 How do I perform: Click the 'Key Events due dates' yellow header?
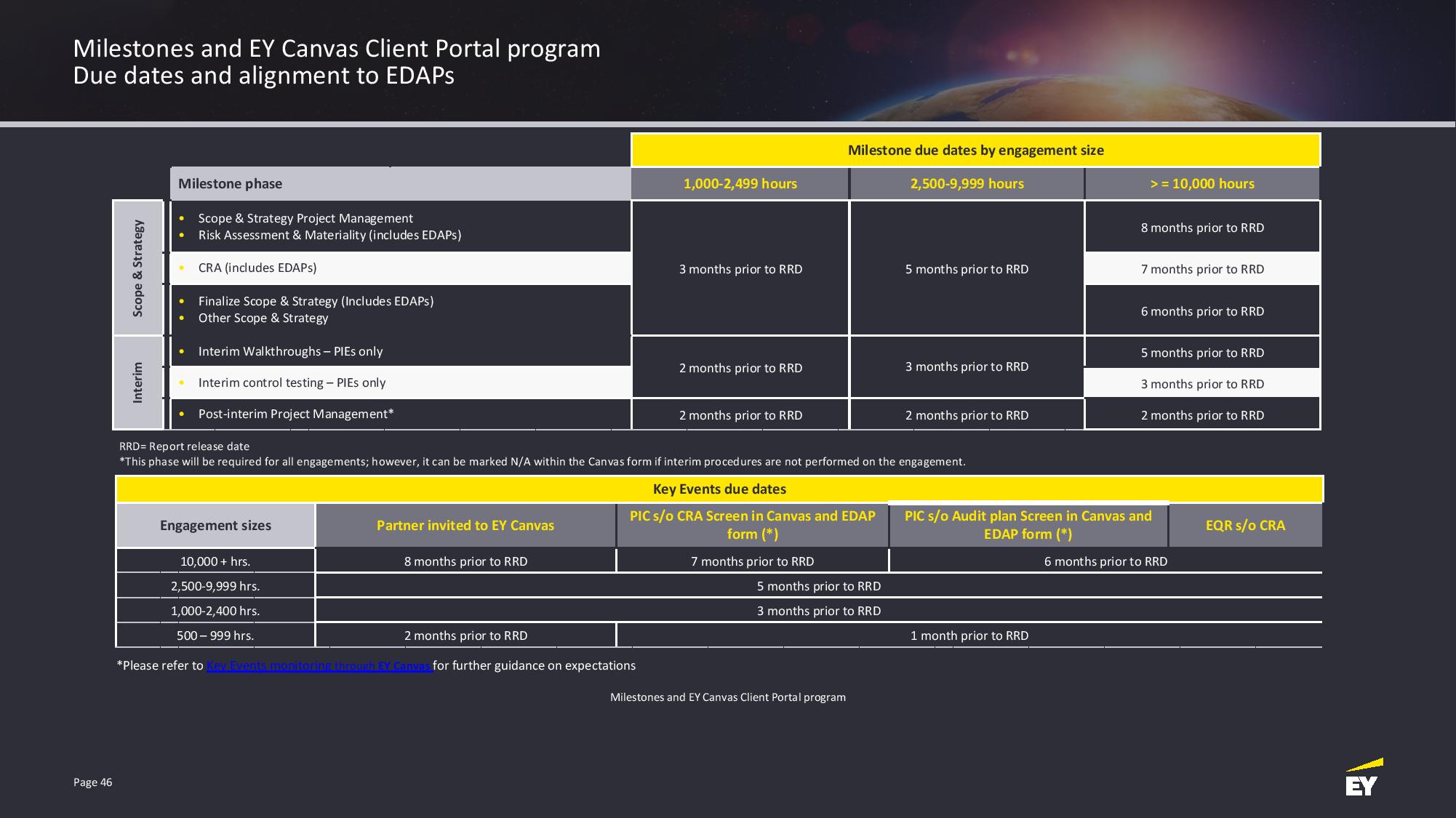tap(719, 489)
